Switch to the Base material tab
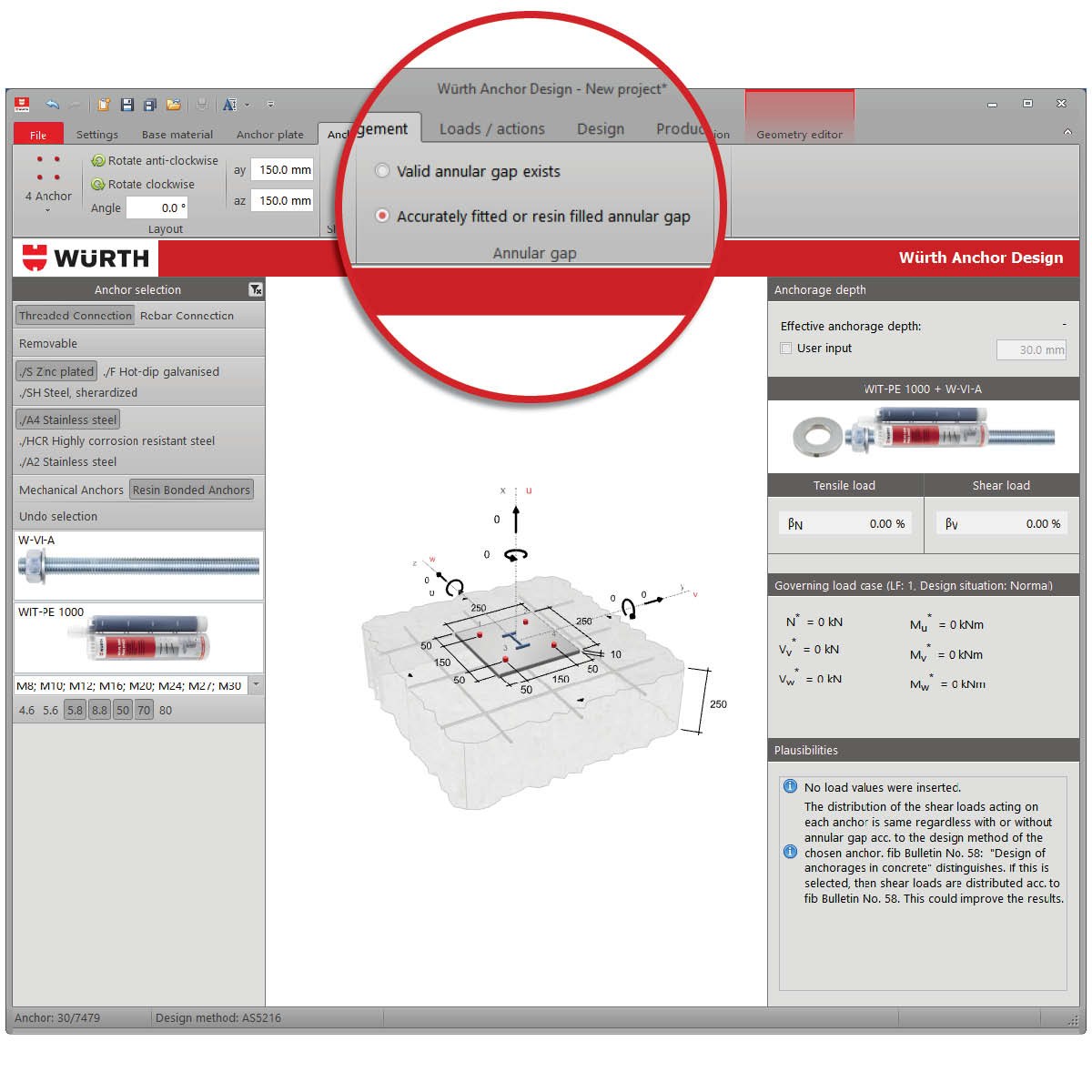Image resolution: width=1092 pixels, height=1092 pixels. pyautogui.click(x=177, y=135)
